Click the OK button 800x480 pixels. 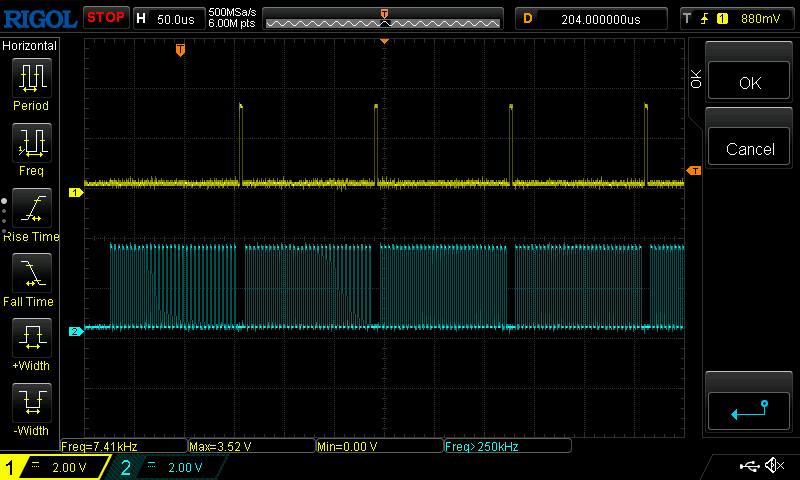[749, 81]
